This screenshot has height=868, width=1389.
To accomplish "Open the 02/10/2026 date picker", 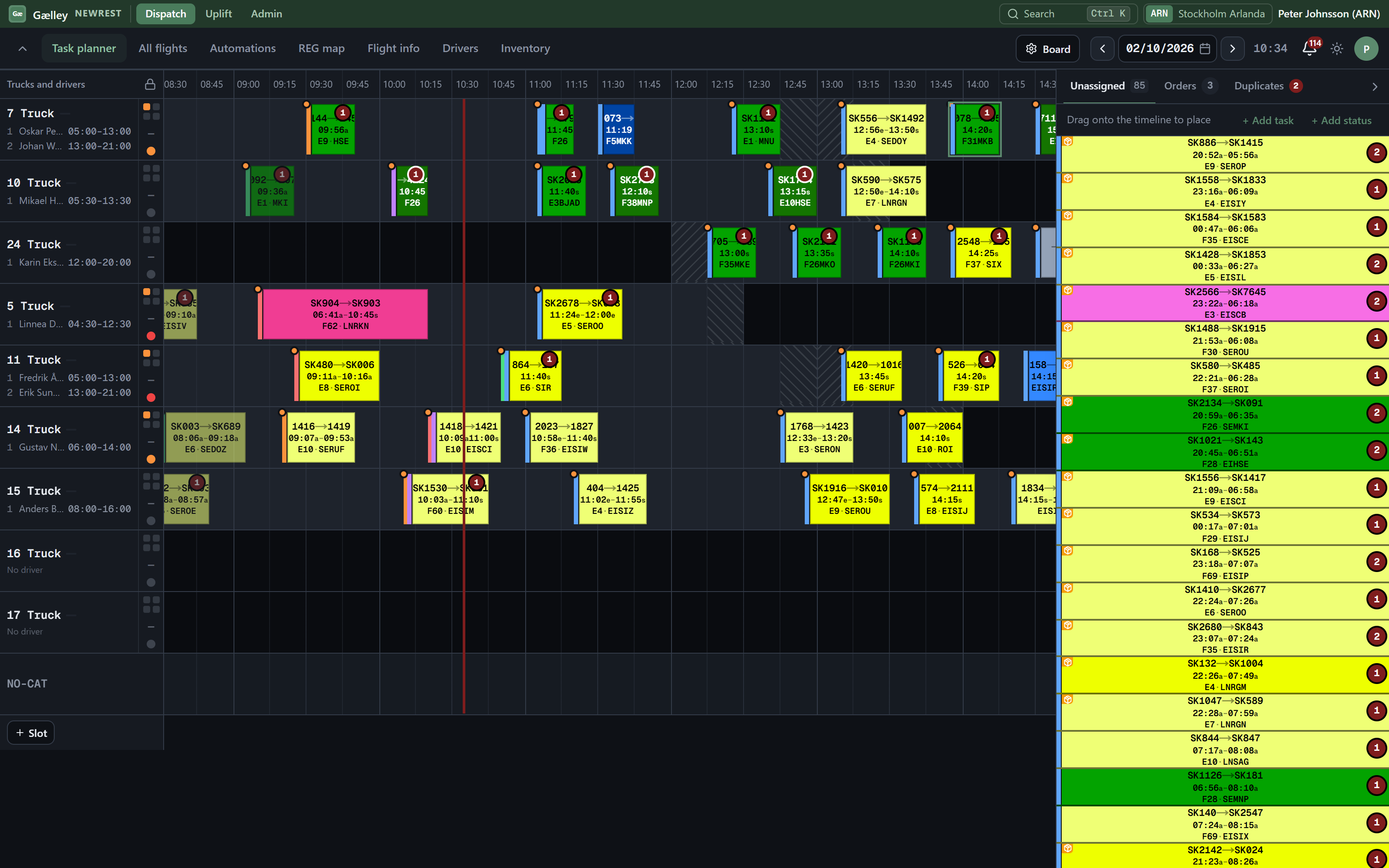I will [1167, 49].
